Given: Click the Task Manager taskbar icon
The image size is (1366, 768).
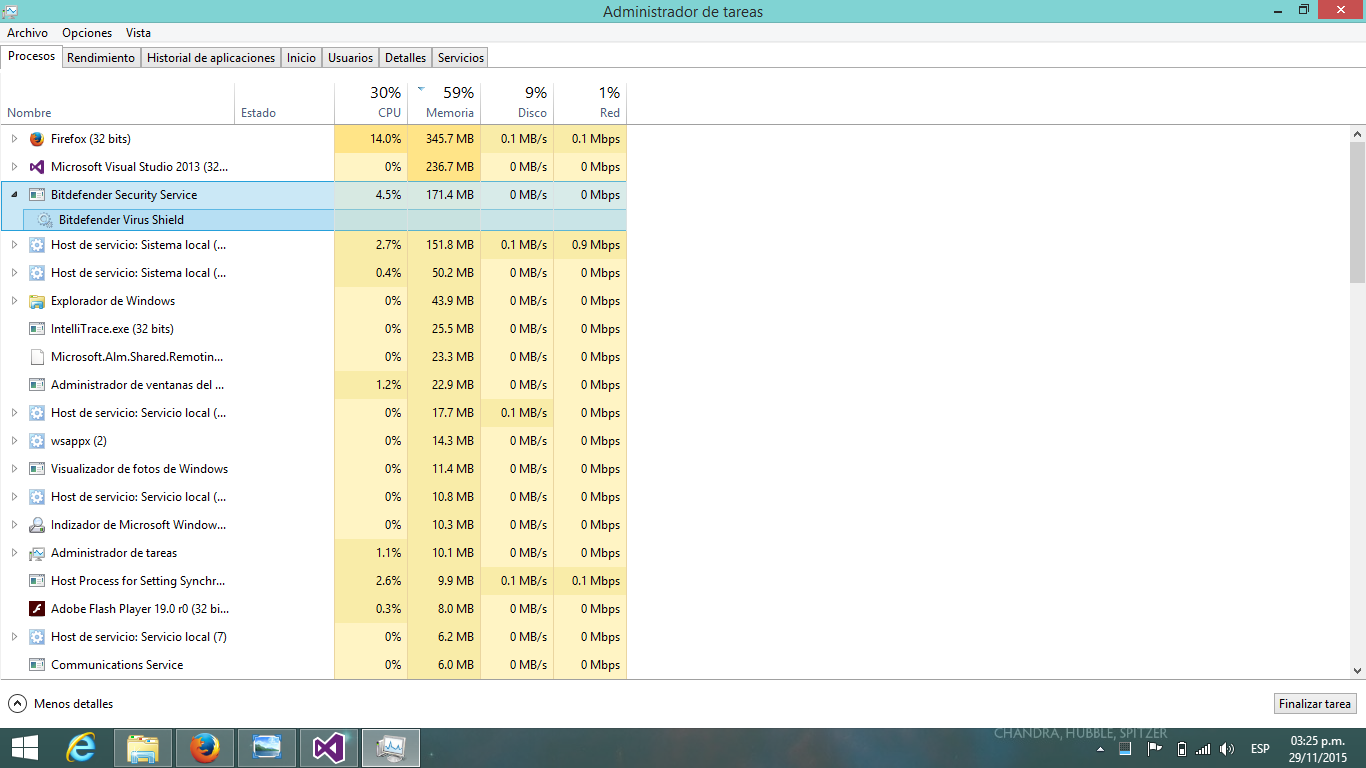Looking at the screenshot, I should pos(391,748).
